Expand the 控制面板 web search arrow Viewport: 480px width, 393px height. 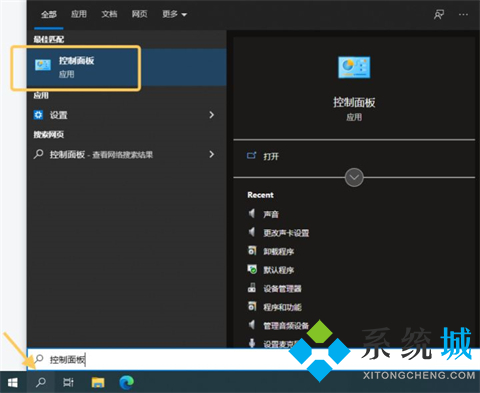coord(211,154)
